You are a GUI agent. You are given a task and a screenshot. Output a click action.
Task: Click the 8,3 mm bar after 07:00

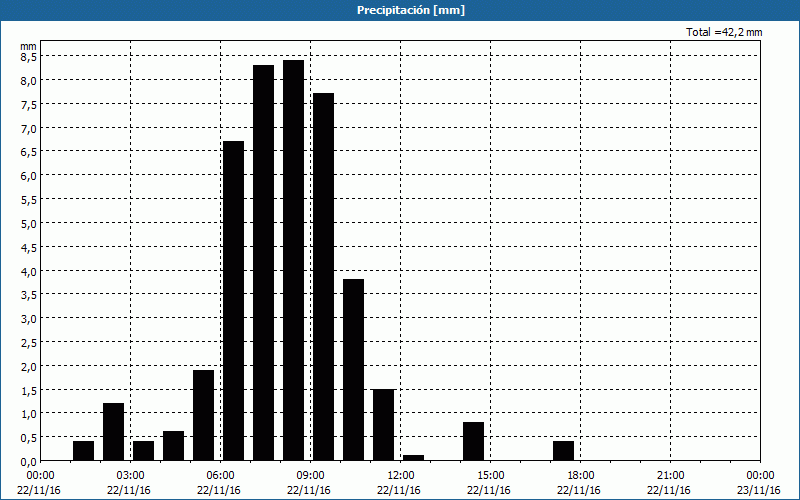(x=263, y=263)
